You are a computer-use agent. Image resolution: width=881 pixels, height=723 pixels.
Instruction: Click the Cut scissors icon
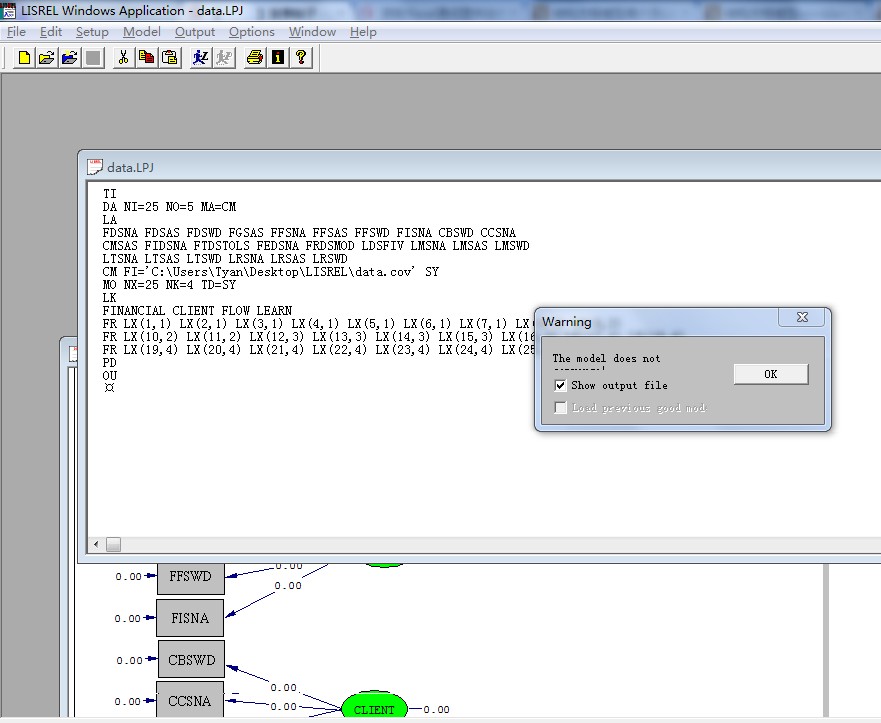pyautogui.click(x=123, y=57)
